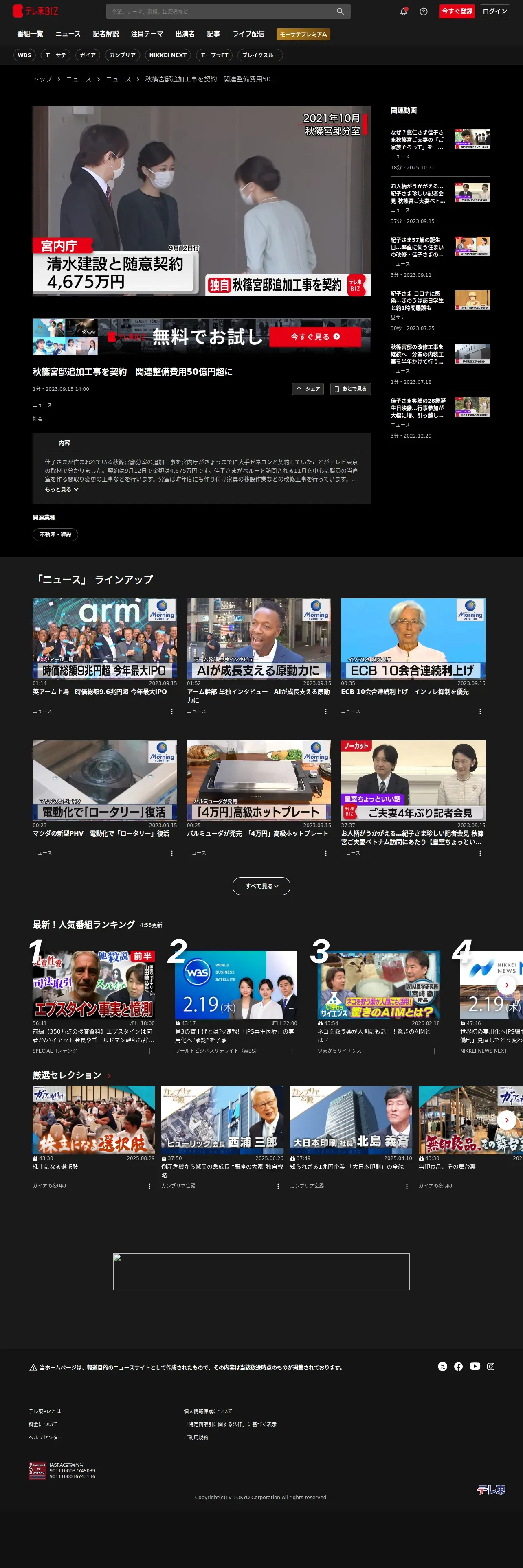
Task: Select ブレイクスルー program chip
Action: (260, 55)
